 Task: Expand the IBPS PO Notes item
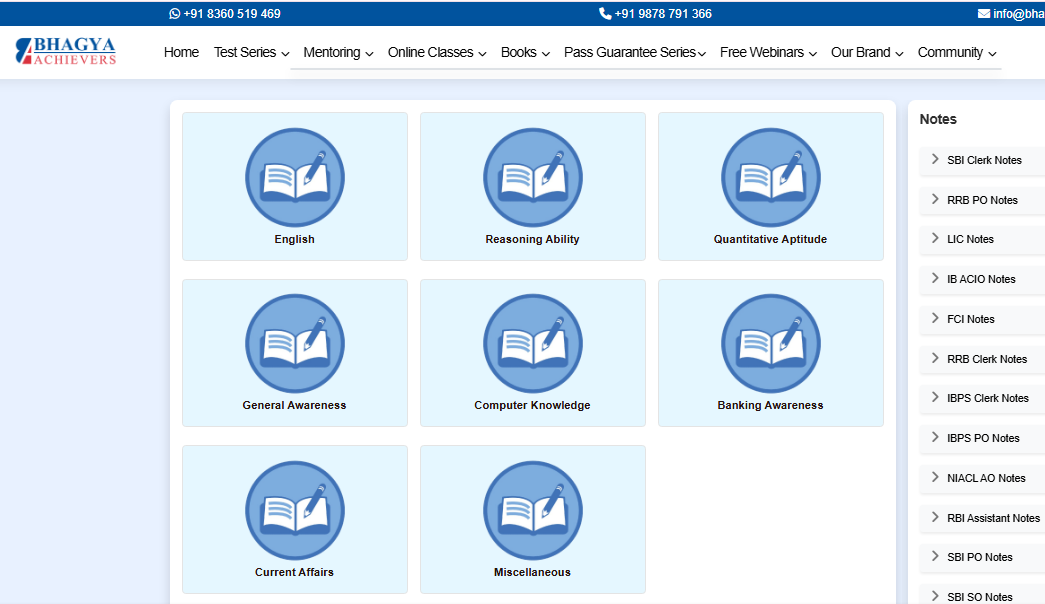[982, 438]
